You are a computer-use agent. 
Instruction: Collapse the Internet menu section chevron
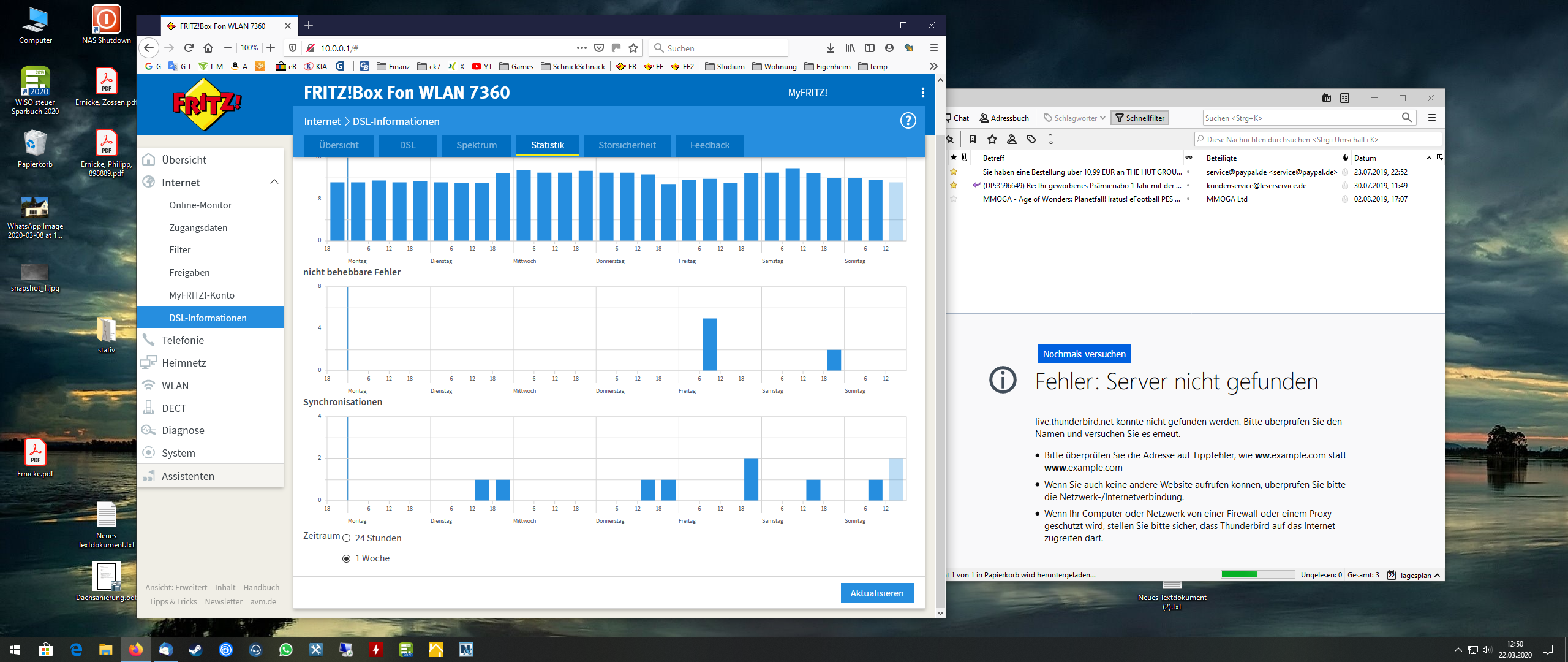click(x=274, y=182)
